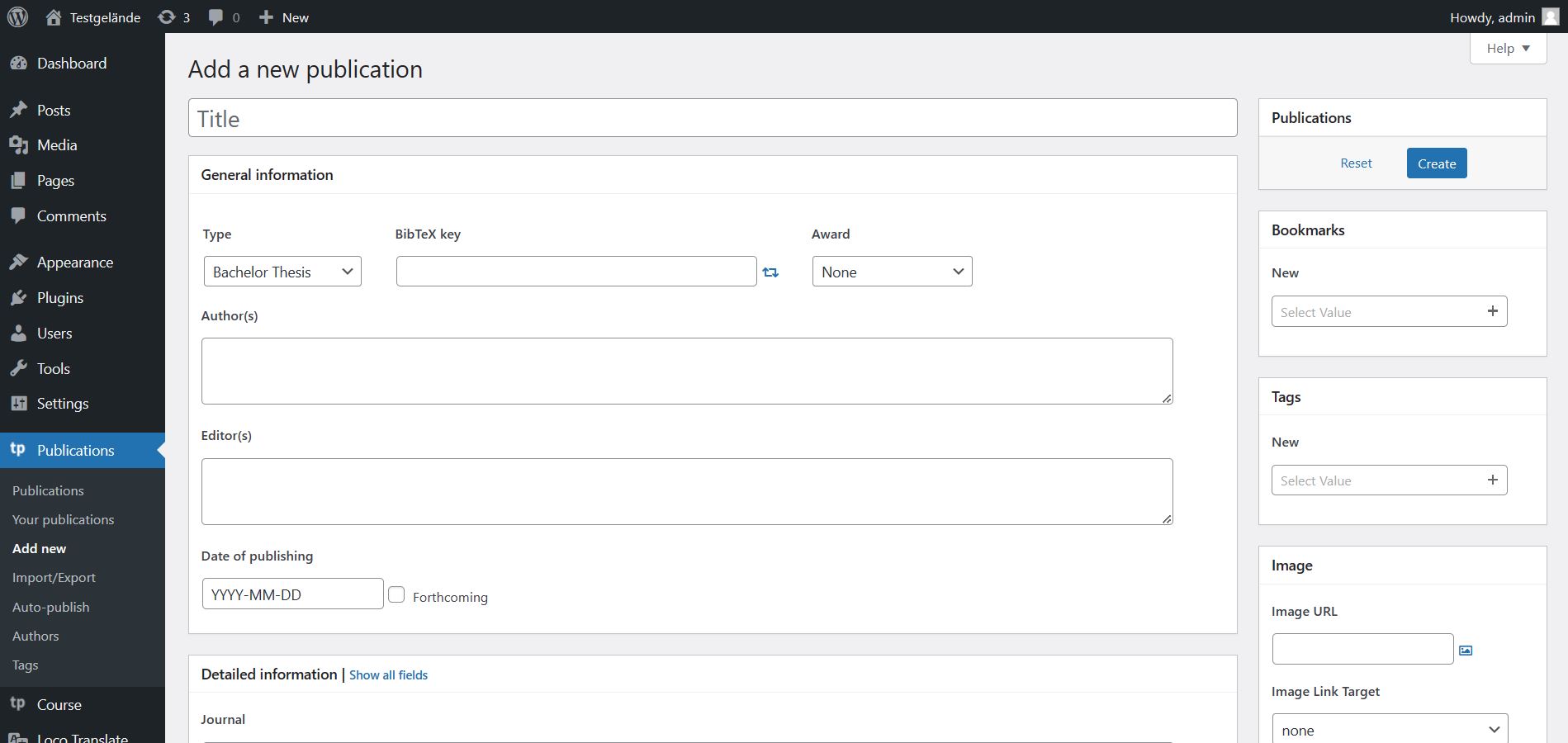Open Authors submenu item
Image resolution: width=1568 pixels, height=743 pixels.
[36, 636]
